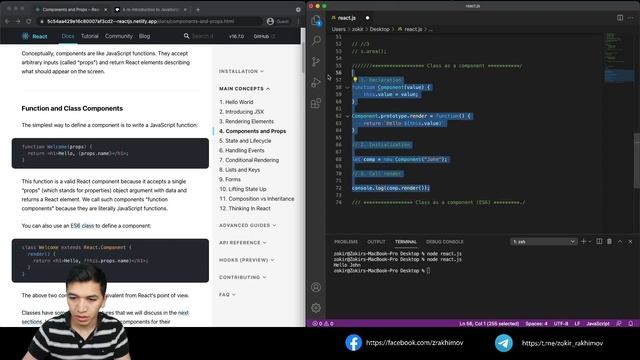Collapse the function Component fold arrow
Screen dimensions: 640x360
(x=348, y=87)
